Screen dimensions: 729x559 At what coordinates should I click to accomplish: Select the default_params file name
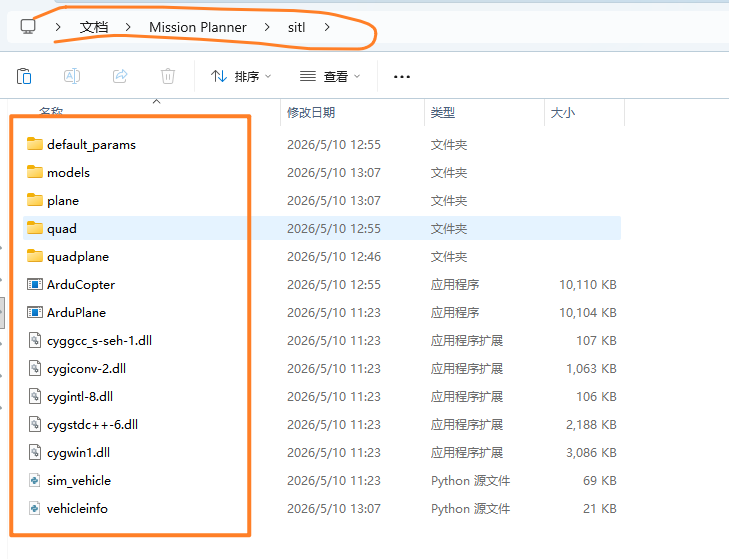tap(91, 145)
